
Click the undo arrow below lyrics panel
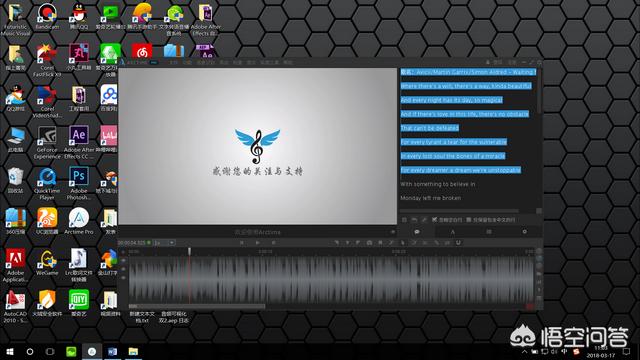click(414, 220)
